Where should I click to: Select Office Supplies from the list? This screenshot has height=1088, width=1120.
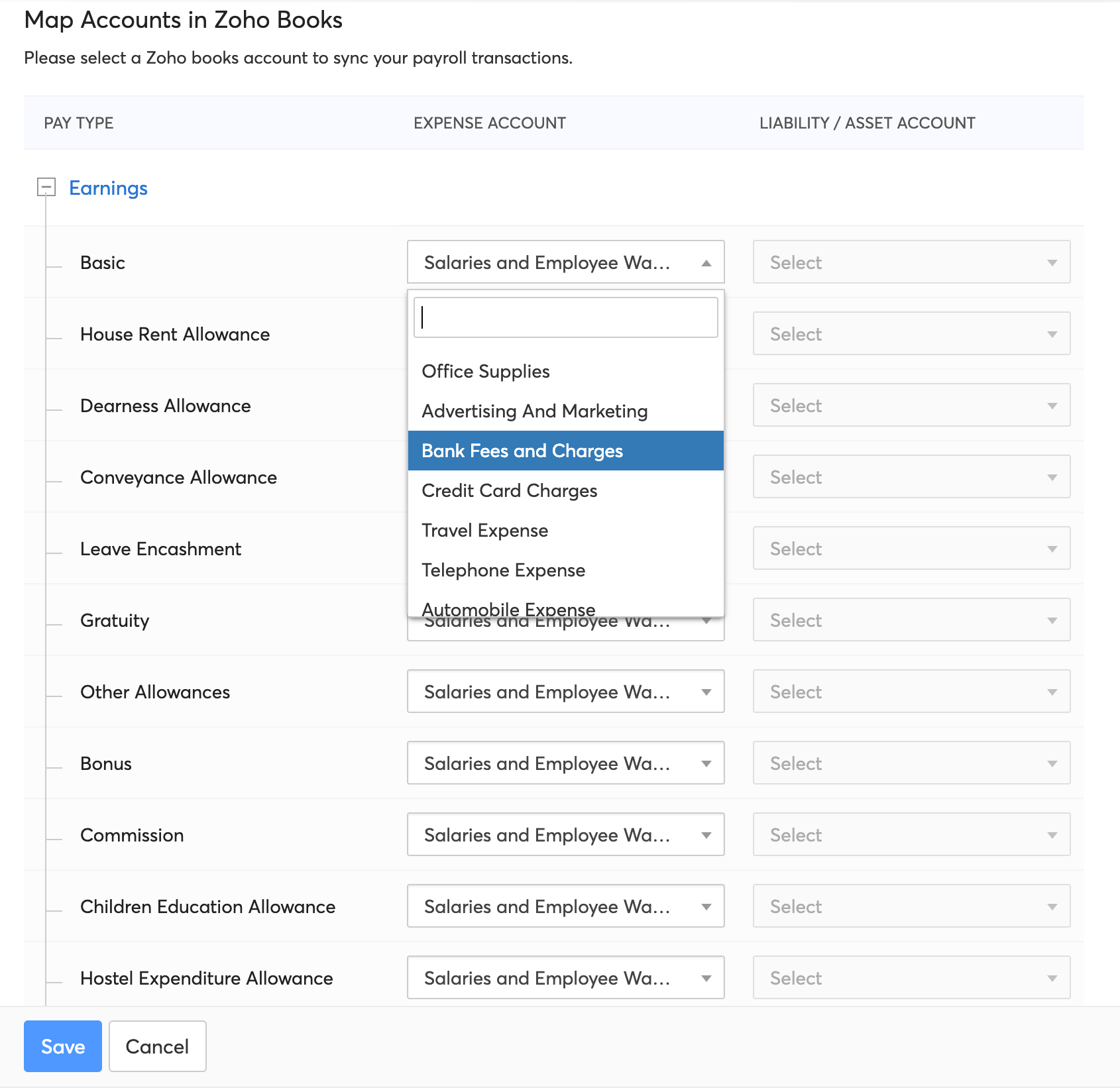pyautogui.click(x=485, y=372)
